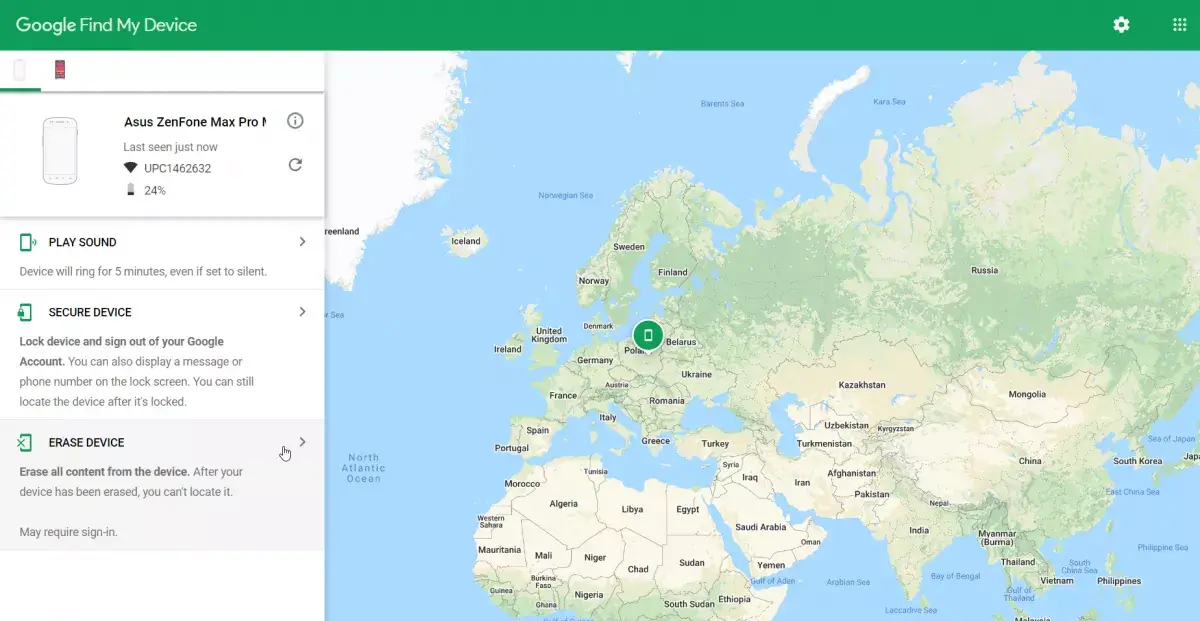Viewport: 1200px width, 621px height.
Task: Select the white phone device tab
Action: point(20,70)
